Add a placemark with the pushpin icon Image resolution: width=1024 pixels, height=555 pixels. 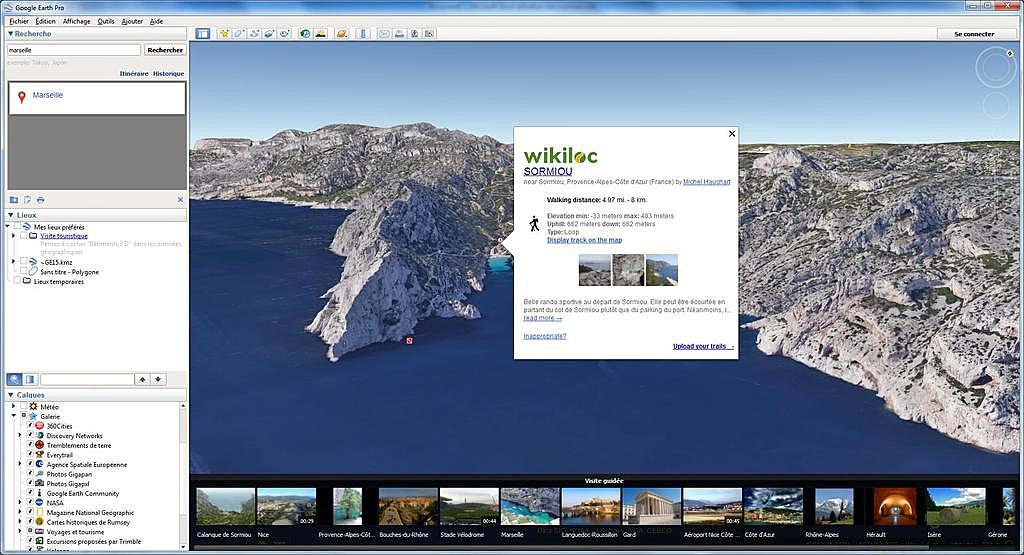[x=224, y=33]
